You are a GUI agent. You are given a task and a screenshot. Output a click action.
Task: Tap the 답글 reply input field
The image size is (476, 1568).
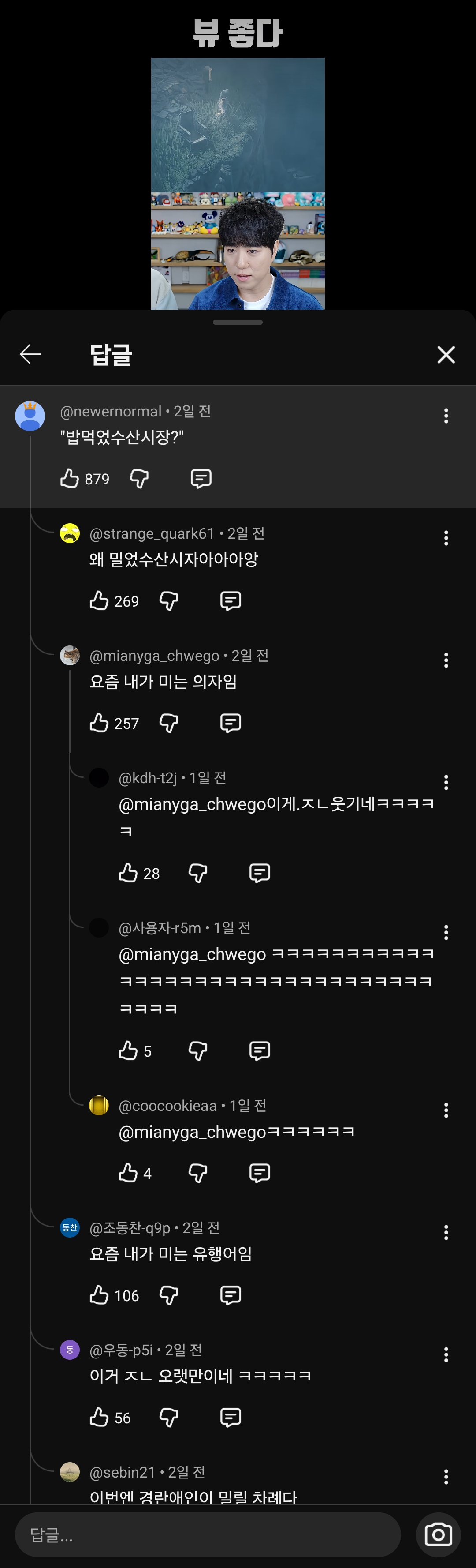pos(207,1534)
